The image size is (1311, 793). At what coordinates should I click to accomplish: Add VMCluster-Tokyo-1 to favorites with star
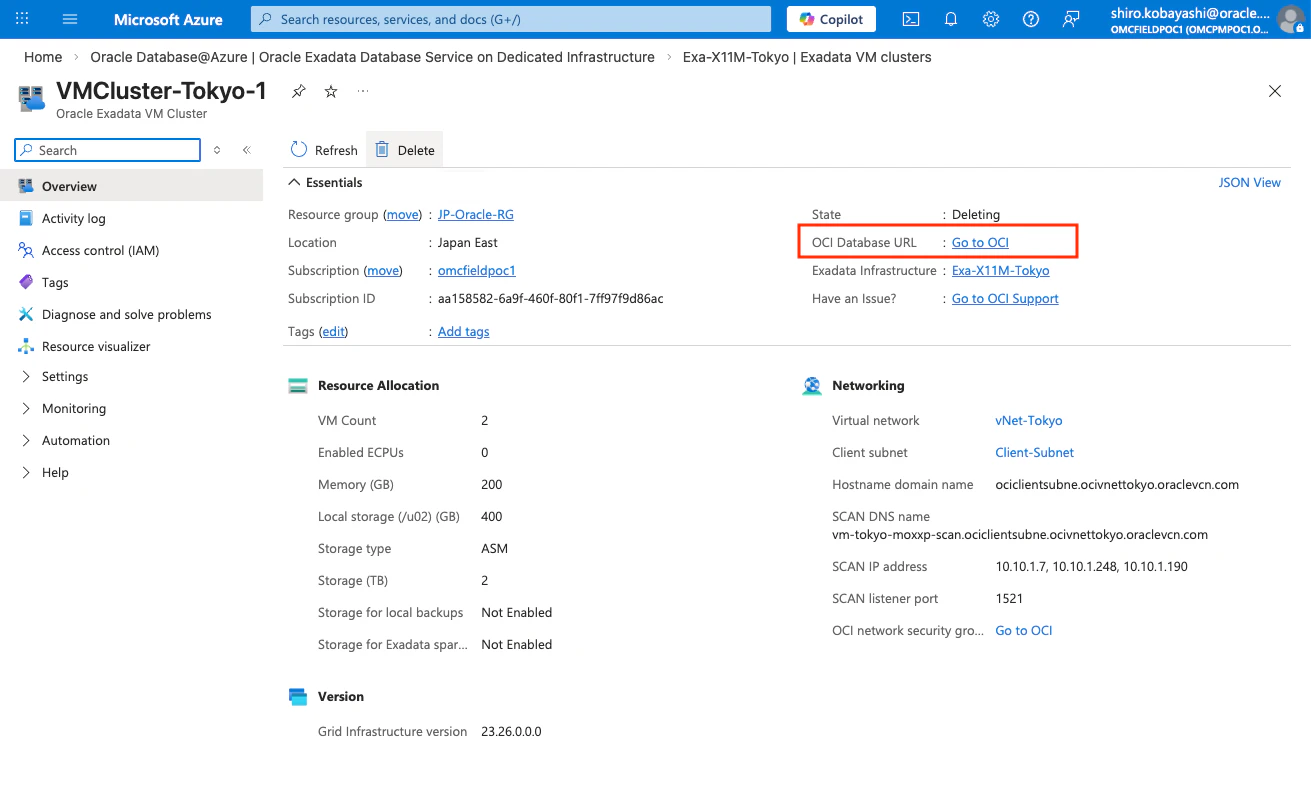(x=331, y=91)
